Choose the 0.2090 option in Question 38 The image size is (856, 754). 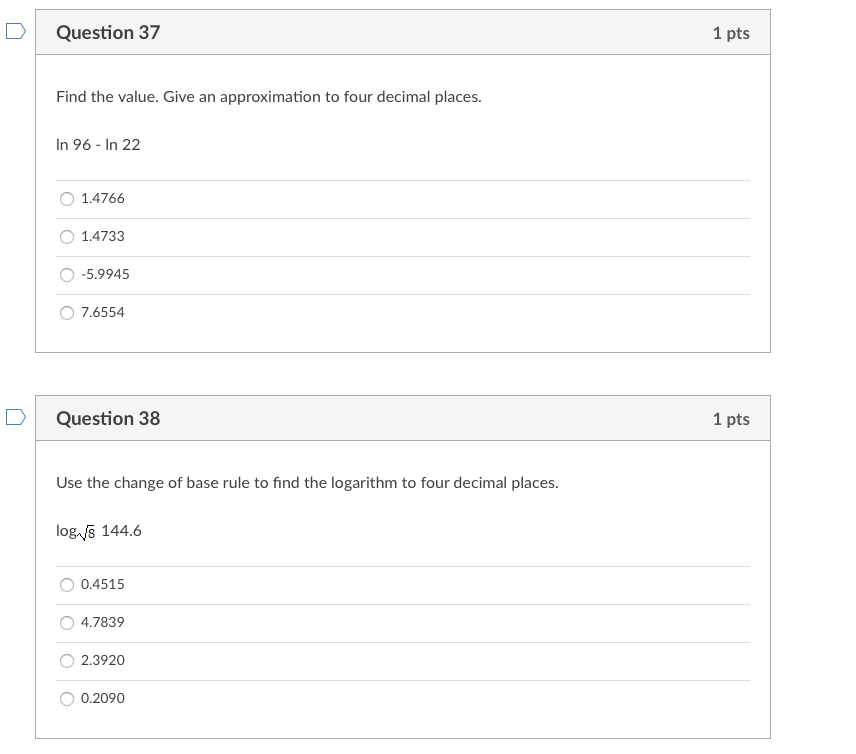coord(66,698)
